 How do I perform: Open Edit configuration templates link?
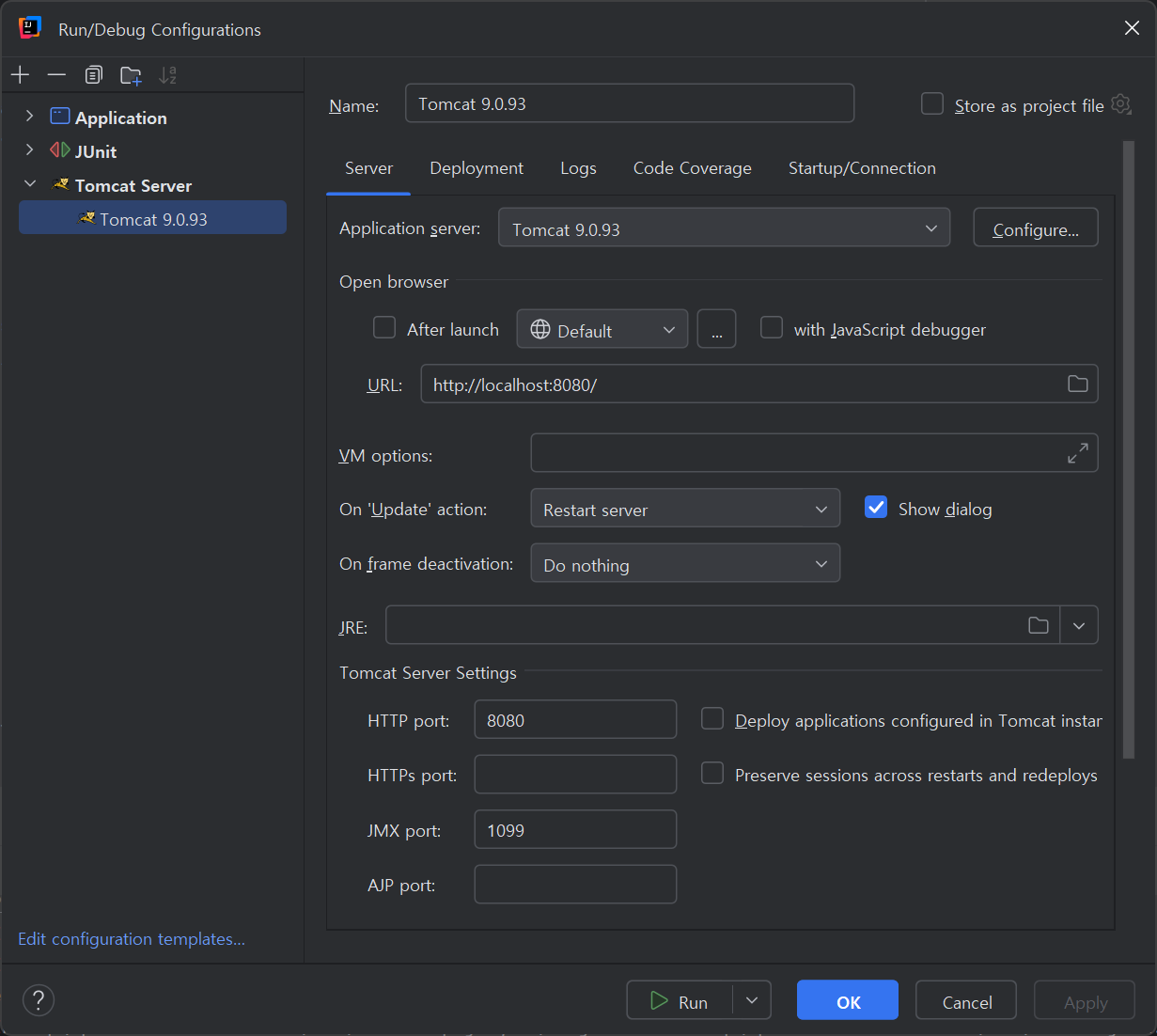pos(132,939)
